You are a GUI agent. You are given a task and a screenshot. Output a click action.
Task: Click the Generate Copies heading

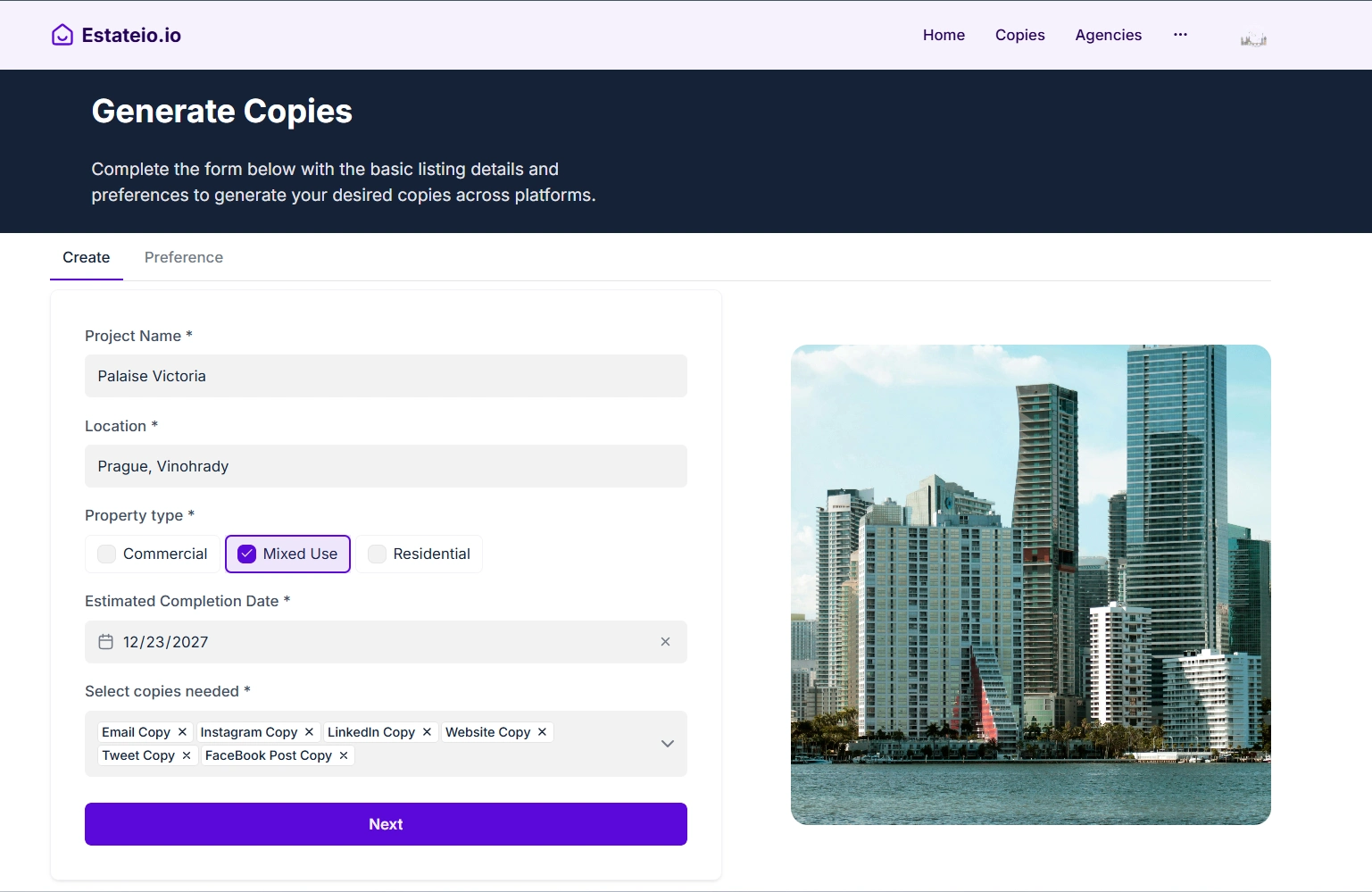(222, 112)
